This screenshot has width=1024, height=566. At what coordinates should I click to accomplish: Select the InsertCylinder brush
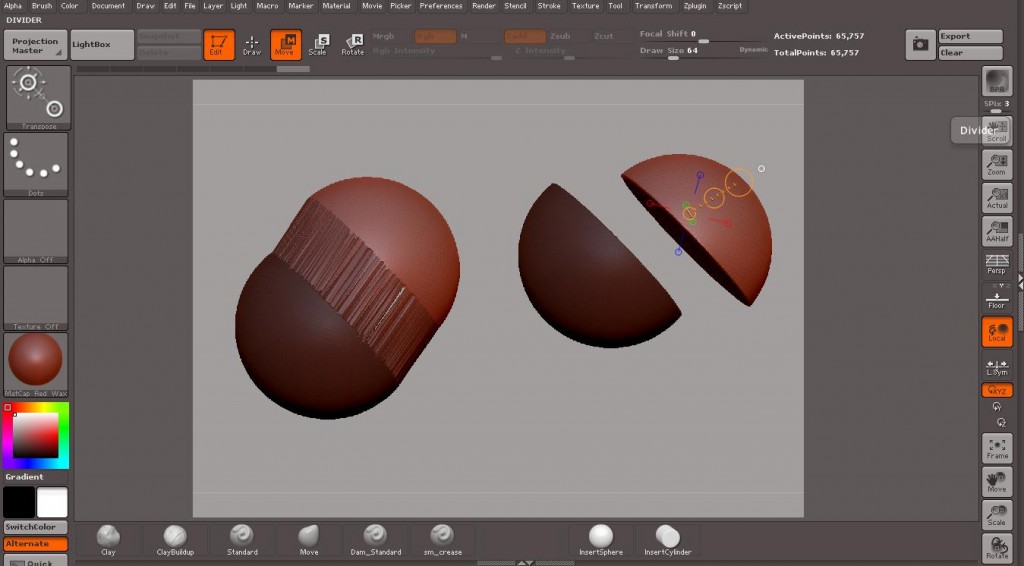point(668,539)
